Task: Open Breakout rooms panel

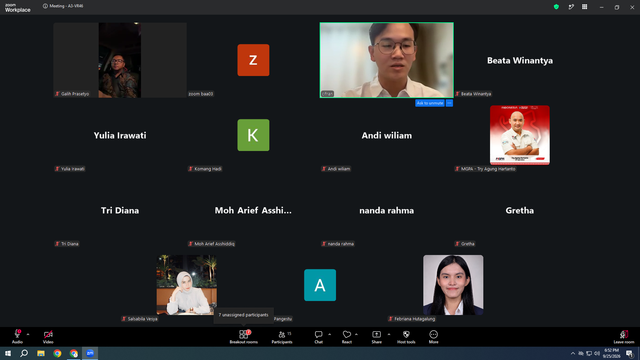Action: pos(243,336)
